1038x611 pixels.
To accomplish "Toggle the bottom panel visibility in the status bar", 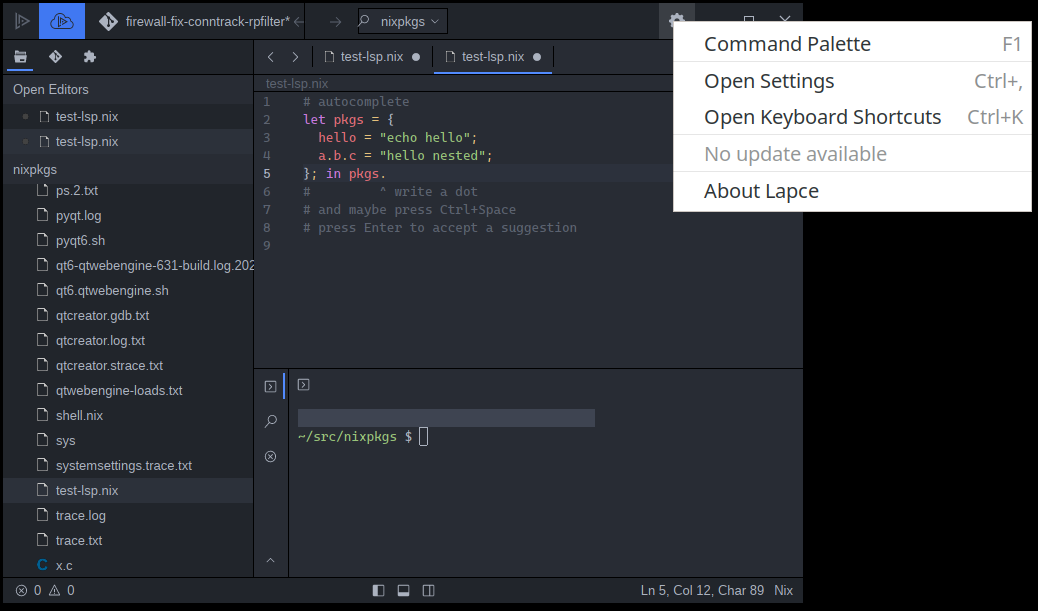I will tap(403, 590).
